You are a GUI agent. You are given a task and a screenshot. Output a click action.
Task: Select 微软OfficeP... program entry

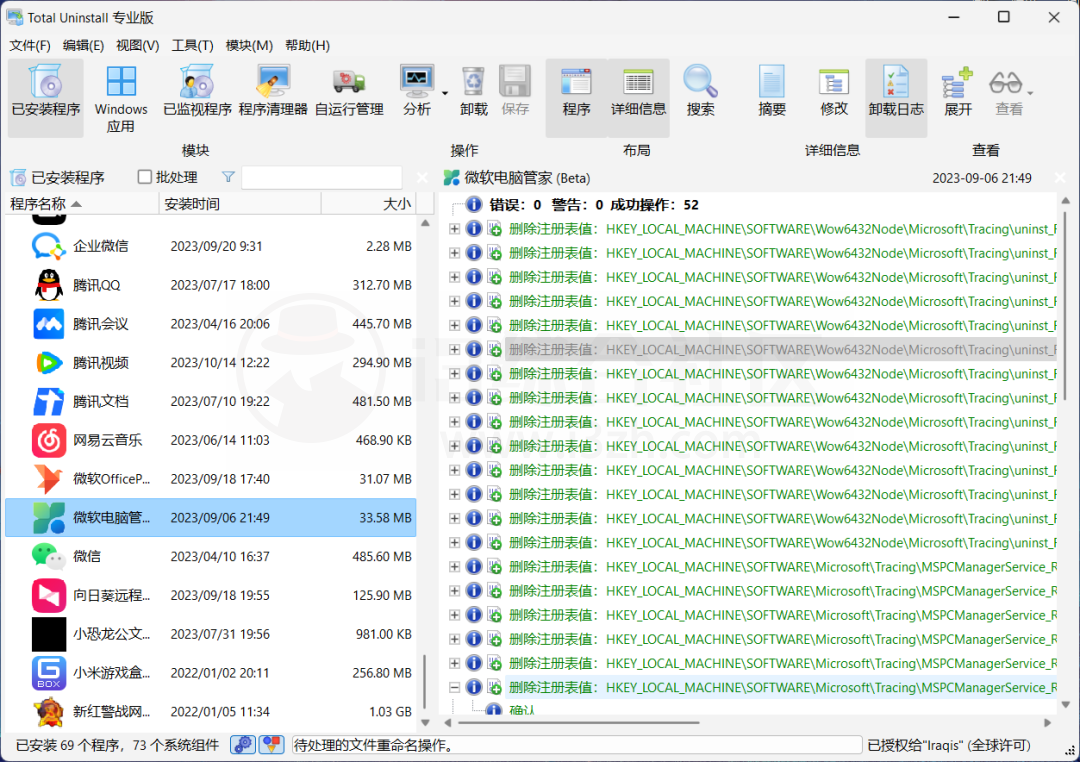click(211, 479)
